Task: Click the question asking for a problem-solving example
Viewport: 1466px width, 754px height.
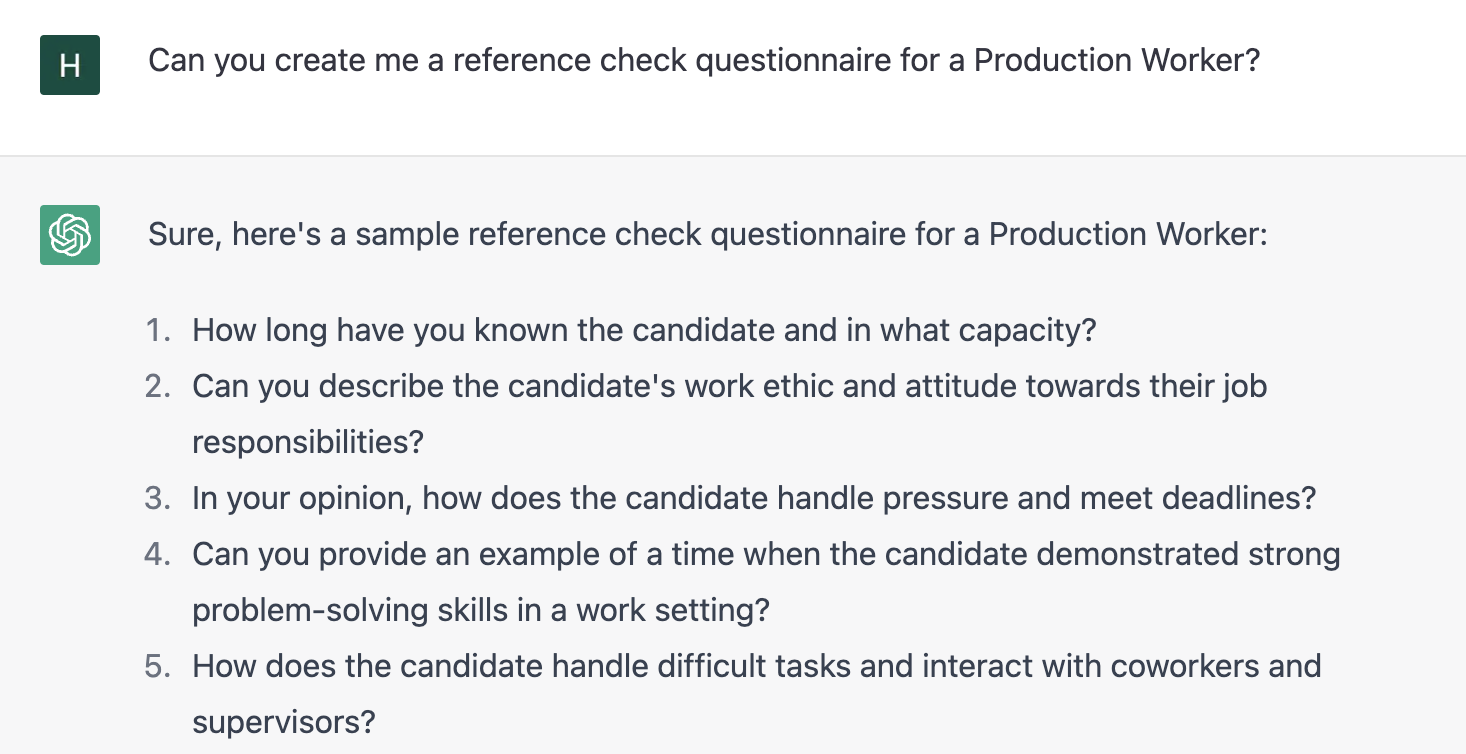Action: point(766,582)
